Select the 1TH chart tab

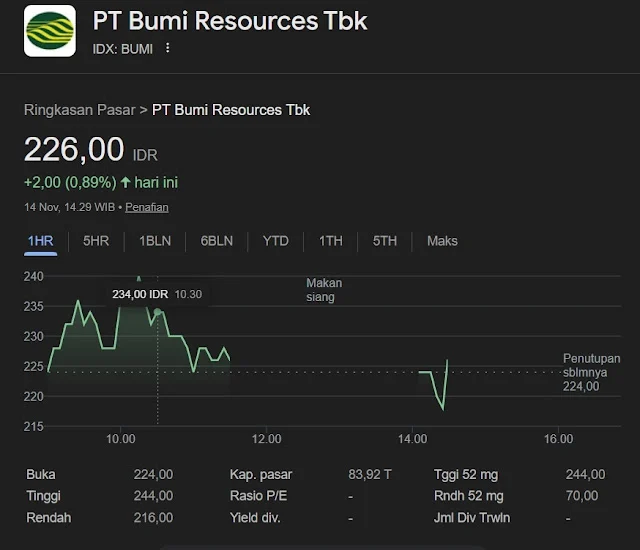pyautogui.click(x=331, y=241)
